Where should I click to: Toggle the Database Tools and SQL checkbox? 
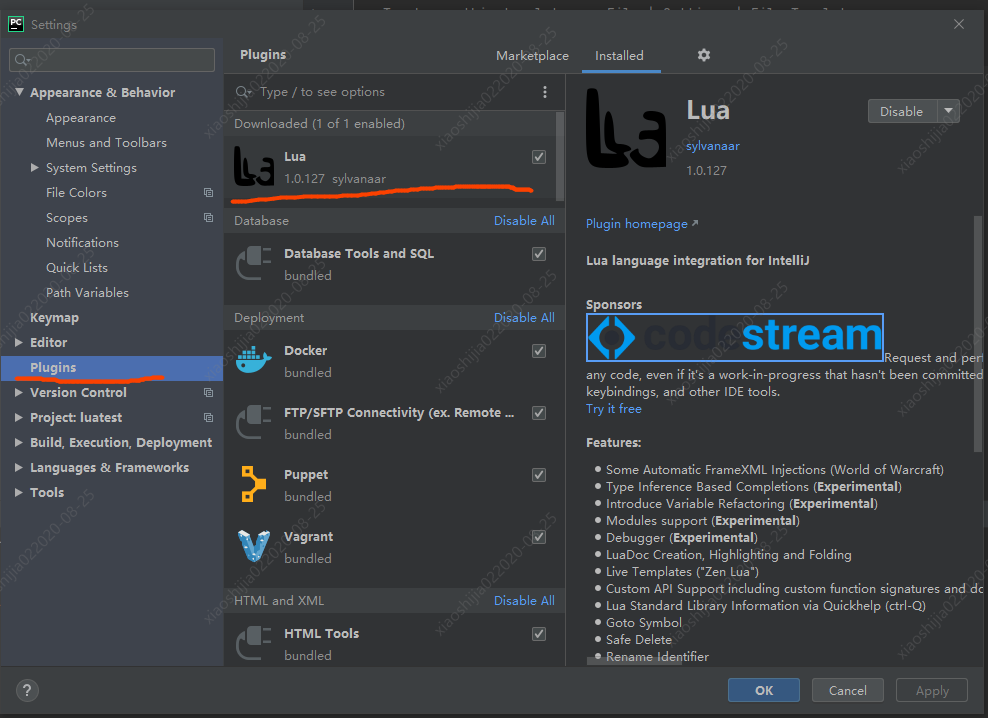coord(539,254)
